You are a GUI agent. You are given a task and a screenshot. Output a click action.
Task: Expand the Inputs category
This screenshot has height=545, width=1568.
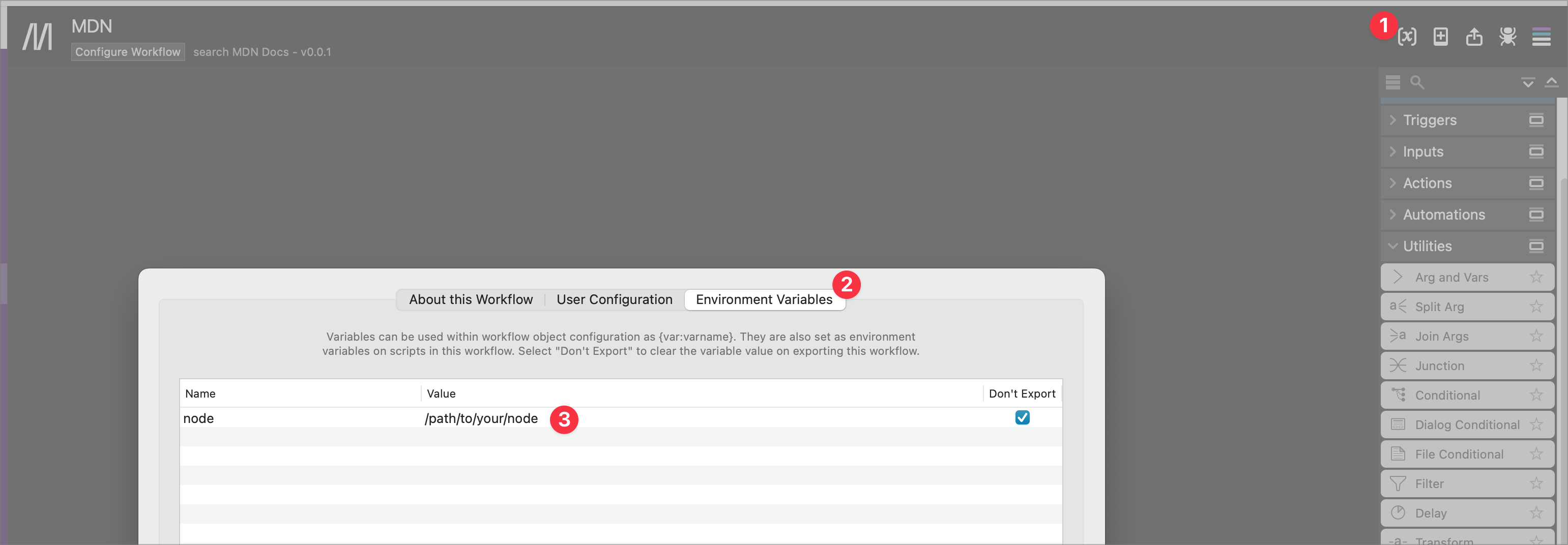coord(1392,152)
